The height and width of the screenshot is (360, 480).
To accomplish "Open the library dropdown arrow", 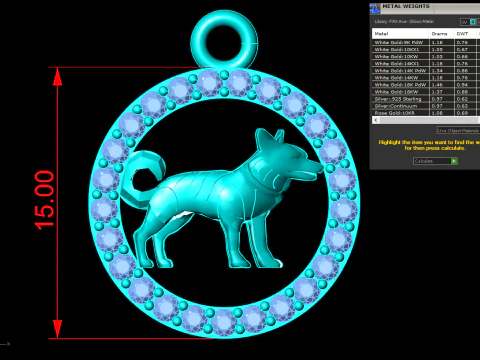I will 473,22.
